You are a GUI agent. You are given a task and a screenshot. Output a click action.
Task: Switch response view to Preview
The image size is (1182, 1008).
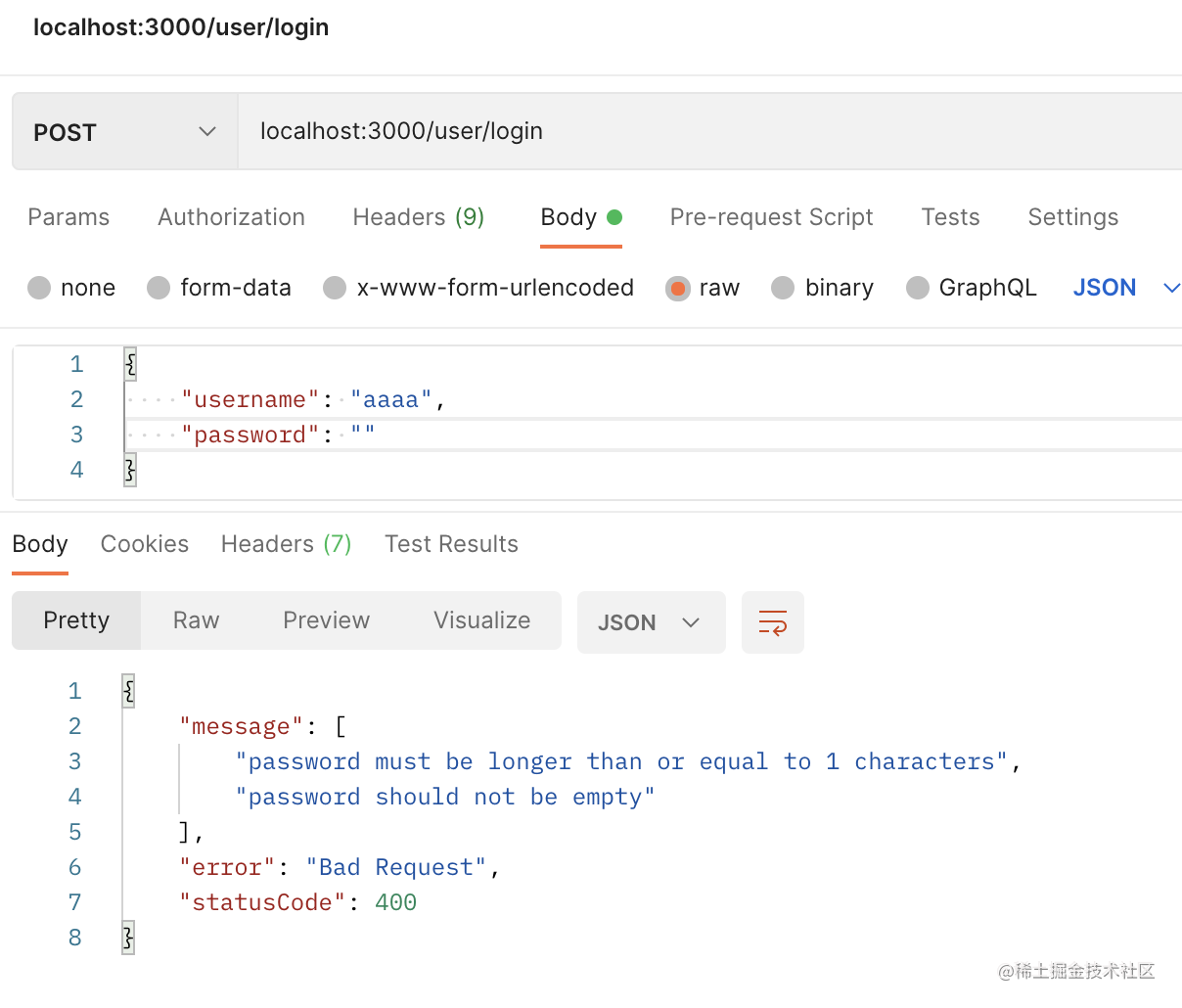click(x=326, y=620)
